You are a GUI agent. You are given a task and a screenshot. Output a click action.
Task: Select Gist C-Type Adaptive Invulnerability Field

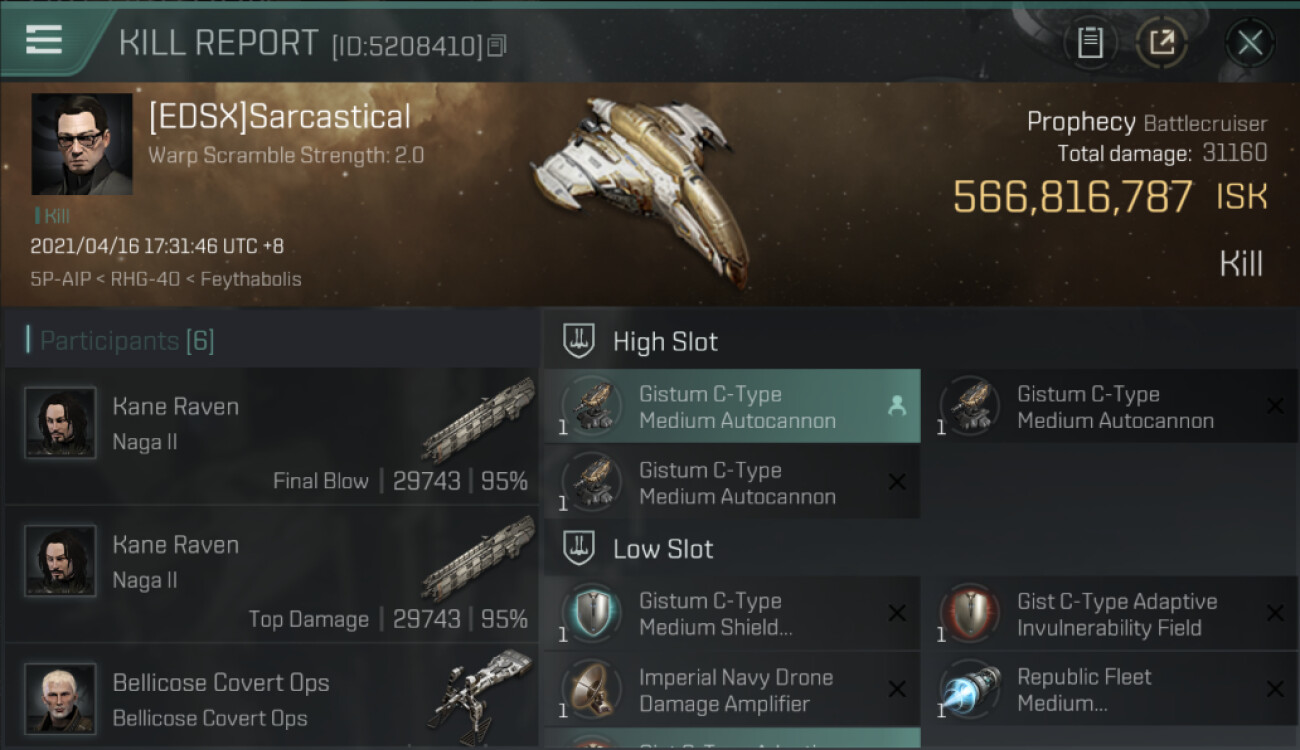(x=1111, y=613)
